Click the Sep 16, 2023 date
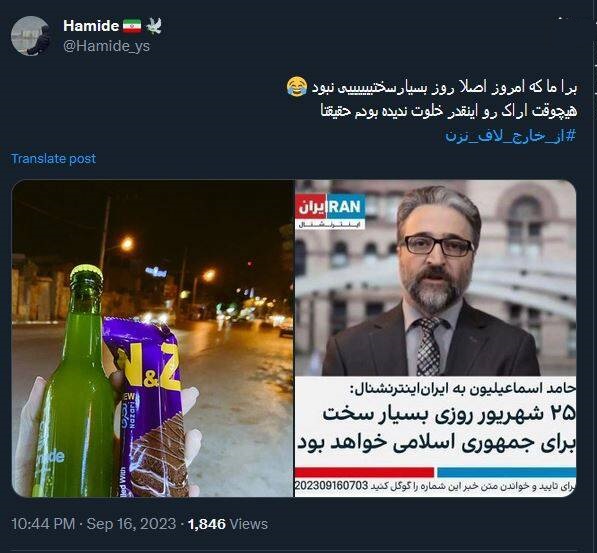Screen dimensions: 597x553 pyautogui.click(x=131, y=524)
